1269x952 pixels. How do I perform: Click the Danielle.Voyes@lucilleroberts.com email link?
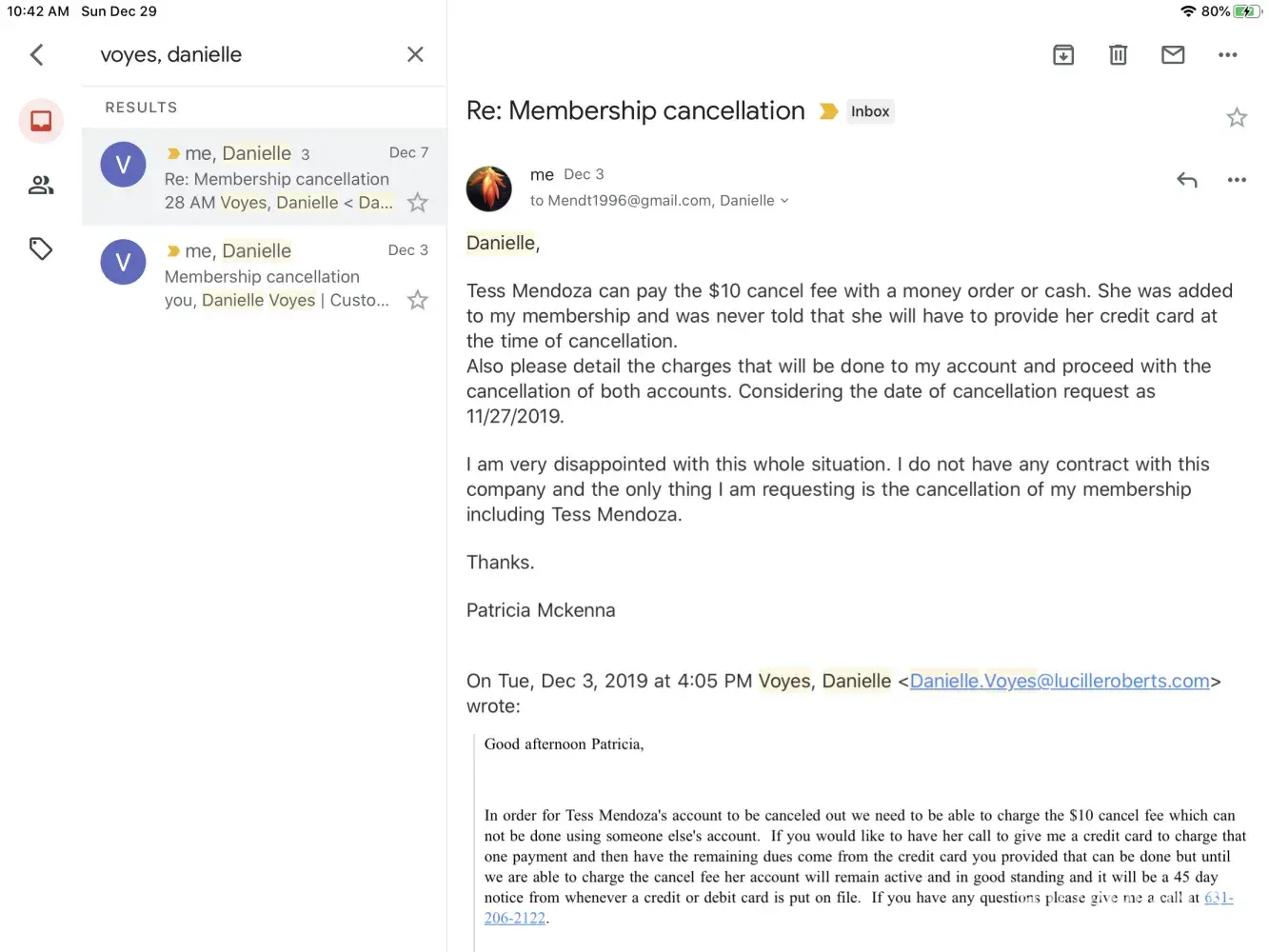coord(1059,682)
